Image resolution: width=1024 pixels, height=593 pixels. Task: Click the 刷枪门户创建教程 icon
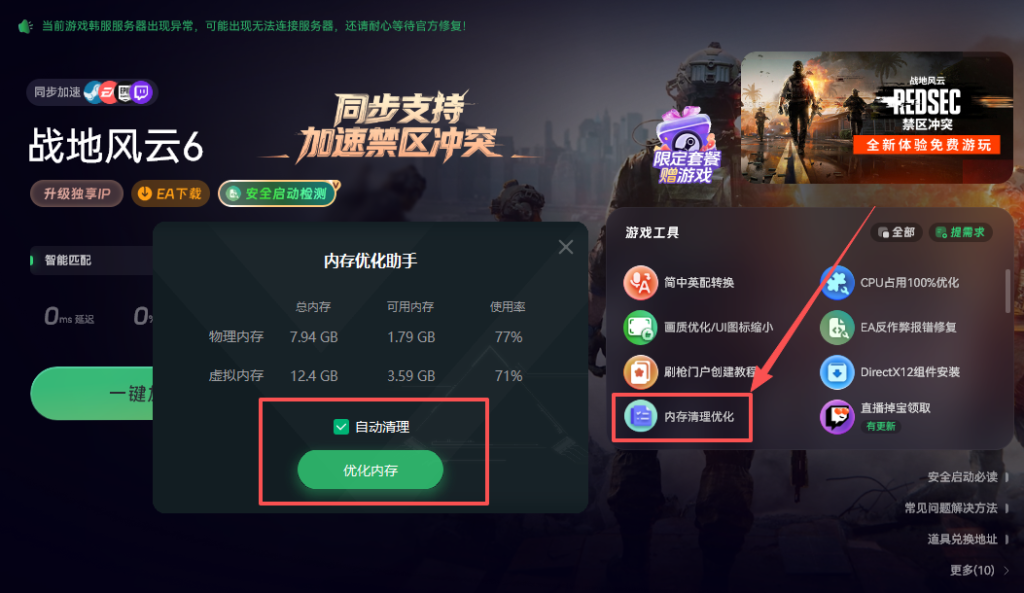click(x=641, y=372)
